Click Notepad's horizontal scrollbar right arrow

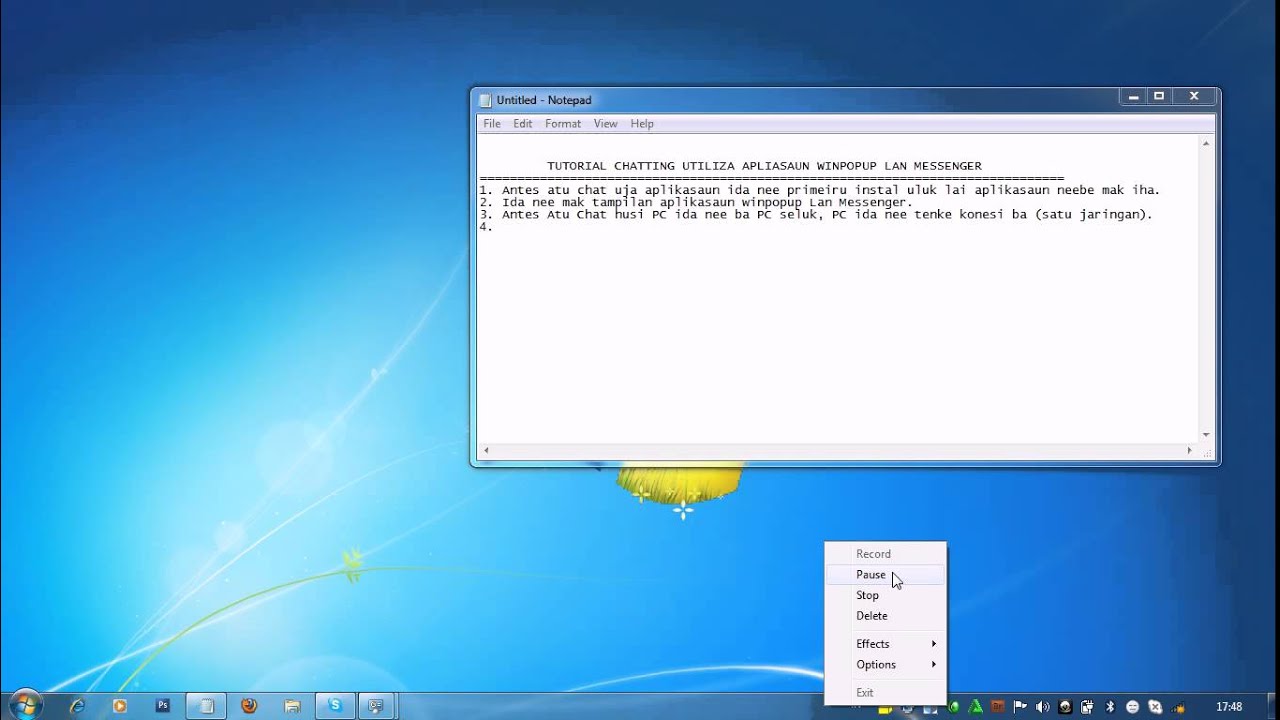click(1190, 451)
